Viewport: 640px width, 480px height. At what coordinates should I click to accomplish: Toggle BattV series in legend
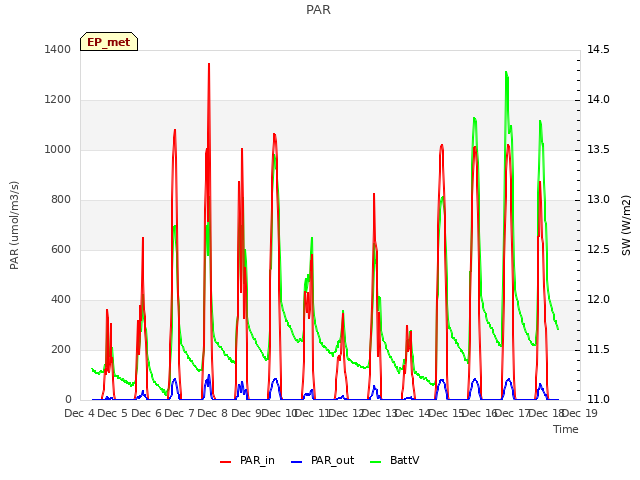click(x=404, y=460)
